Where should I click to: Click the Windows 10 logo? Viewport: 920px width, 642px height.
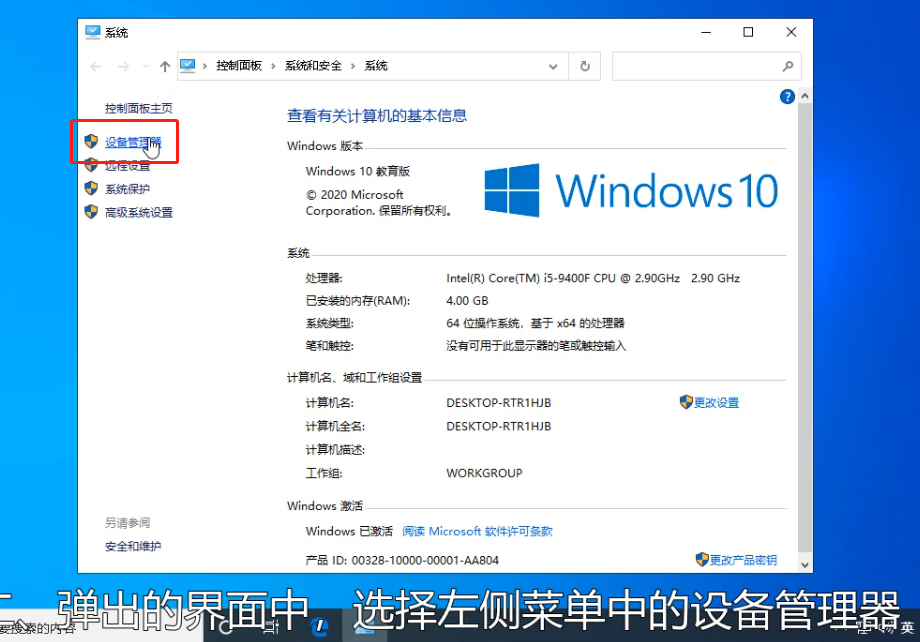point(631,191)
